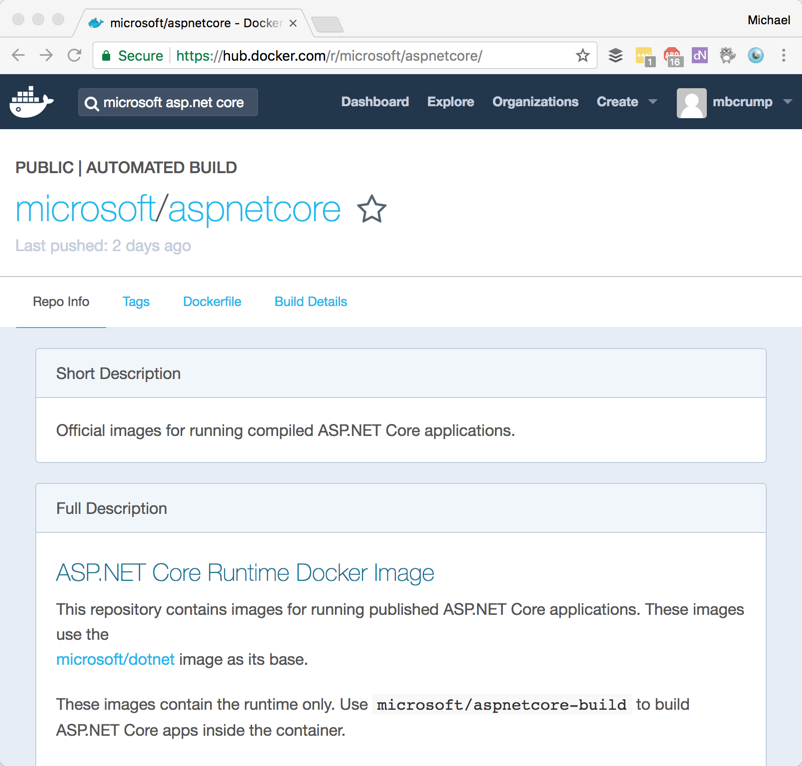The height and width of the screenshot is (766, 802).
Task: Open the blue circular extension icon
Action: pyautogui.click(x=755, y=55)
